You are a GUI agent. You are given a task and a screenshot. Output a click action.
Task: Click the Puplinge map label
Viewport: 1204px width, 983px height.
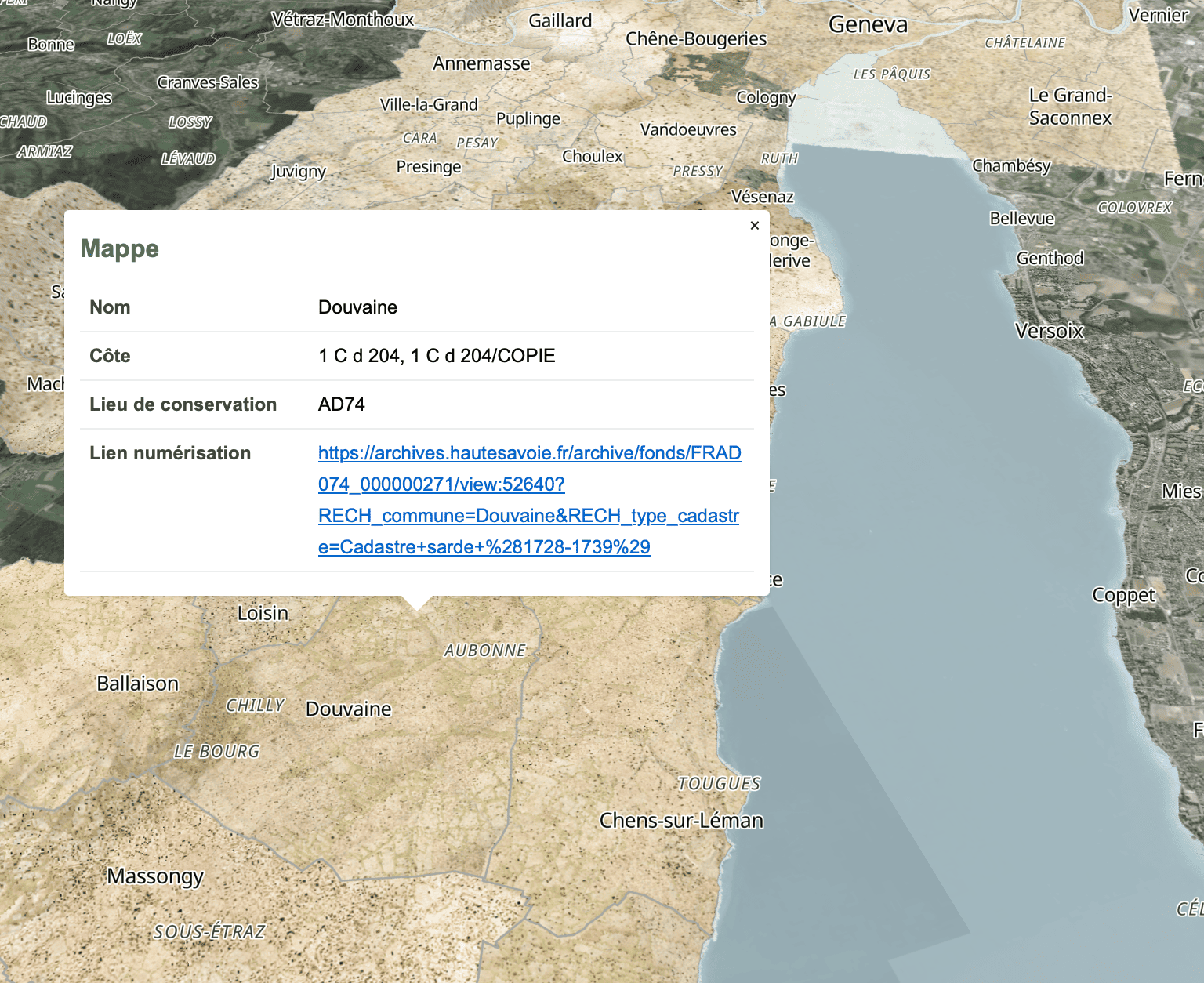click(528, 119)
